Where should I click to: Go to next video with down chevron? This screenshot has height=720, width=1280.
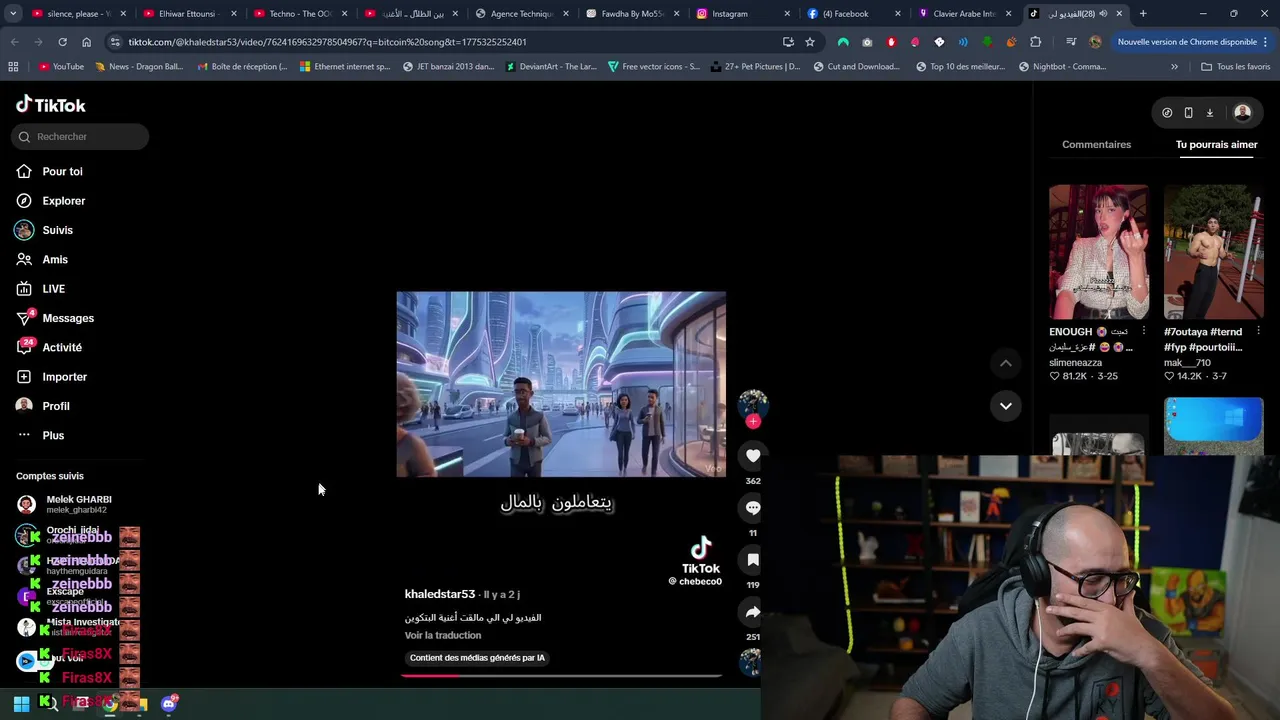point(1005,405)
